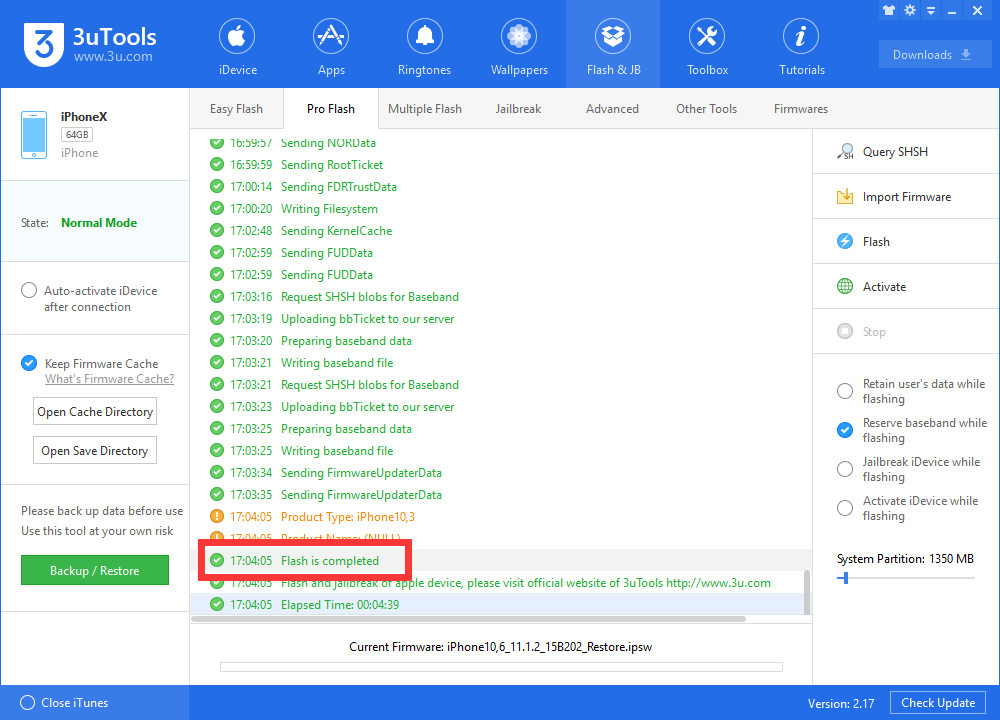Click check icon for 17:03:16 Request SHSH blobs
Screen dimensions: 1000x720
pyautogui.click(x=217, y=297)
